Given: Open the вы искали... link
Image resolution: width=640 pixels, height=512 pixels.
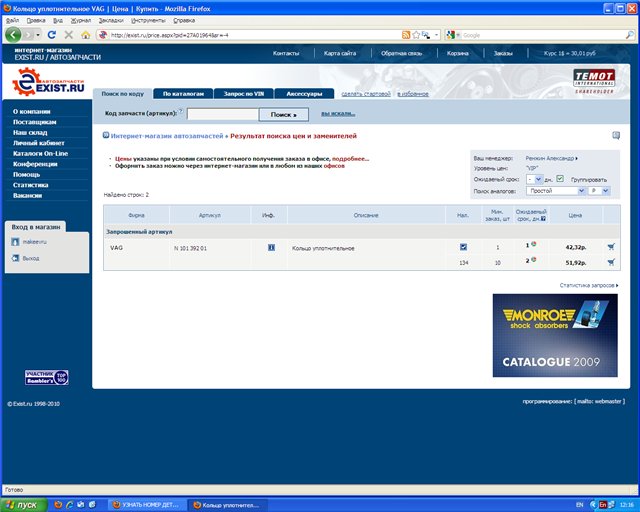Looking at the screenshot, I should coord(338,114).
